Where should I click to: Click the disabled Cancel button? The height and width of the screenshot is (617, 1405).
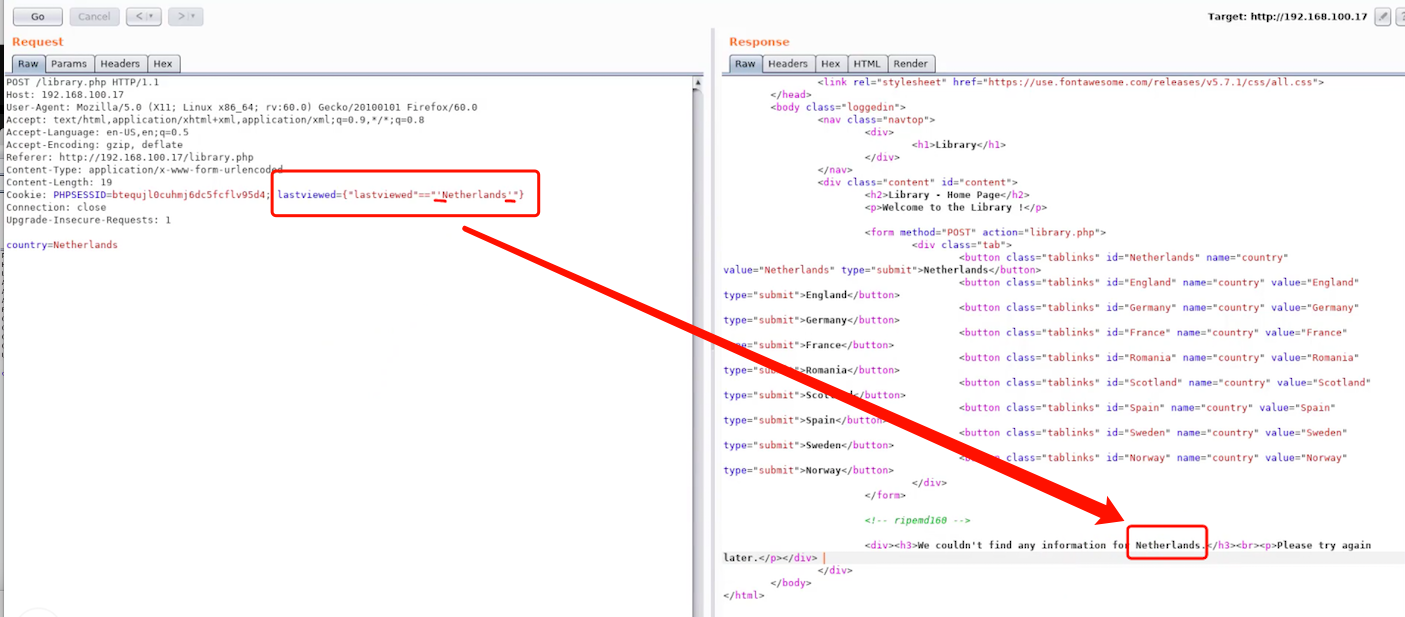click(94, 17)
